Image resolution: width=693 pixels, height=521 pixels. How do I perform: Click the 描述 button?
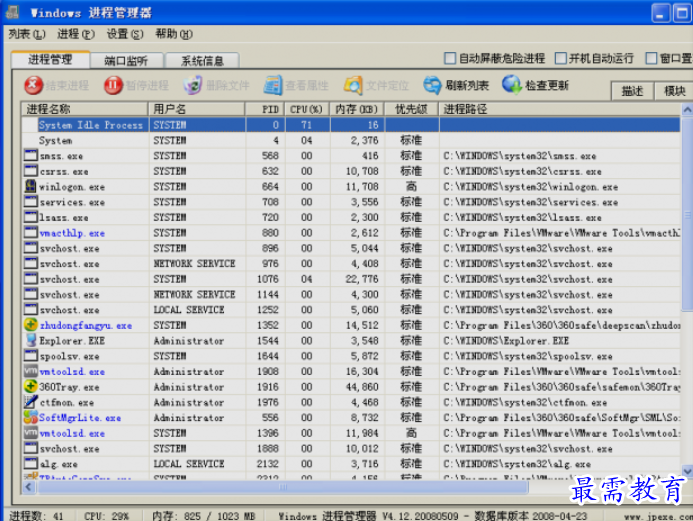632,91
